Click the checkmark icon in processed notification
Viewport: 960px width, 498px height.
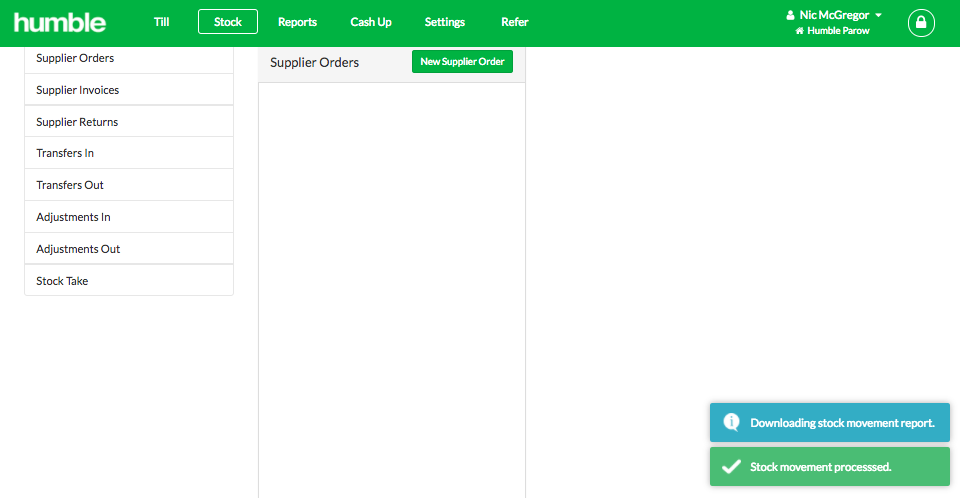[731, 467]
